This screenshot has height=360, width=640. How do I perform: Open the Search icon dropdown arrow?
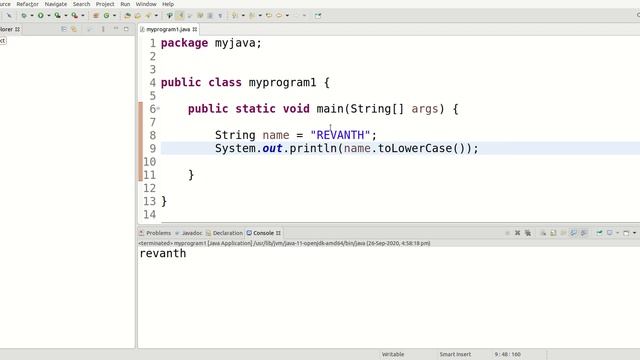pyautogui.click(x=156, y=16)
